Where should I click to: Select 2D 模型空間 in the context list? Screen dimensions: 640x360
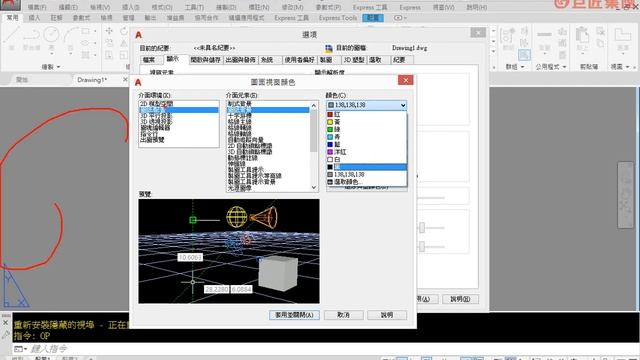pos(178,104)
